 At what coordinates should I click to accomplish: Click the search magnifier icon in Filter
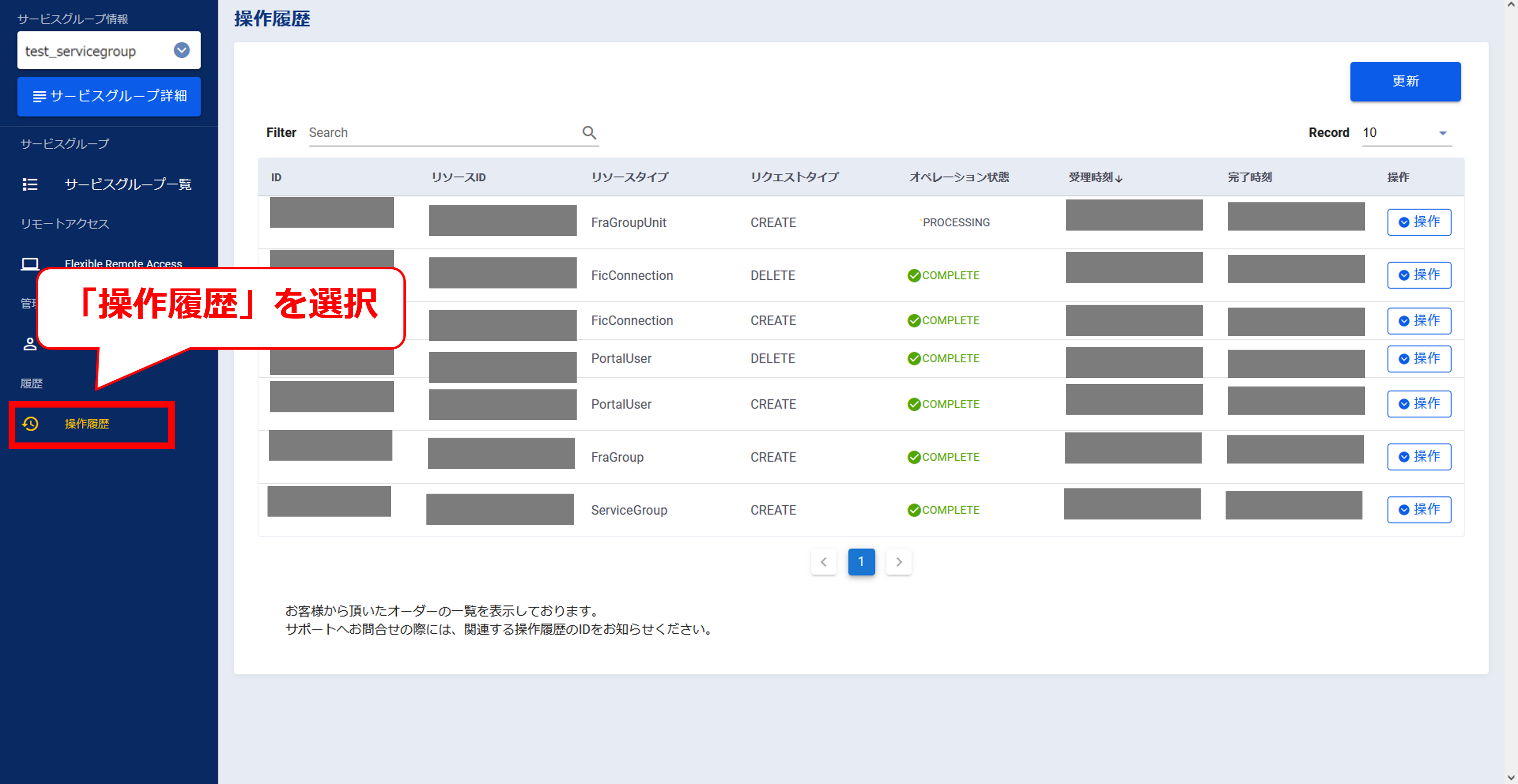click(589, 133)
